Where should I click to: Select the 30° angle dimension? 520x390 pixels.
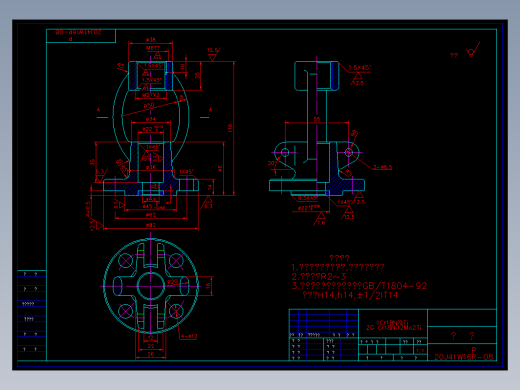[272, 163]
